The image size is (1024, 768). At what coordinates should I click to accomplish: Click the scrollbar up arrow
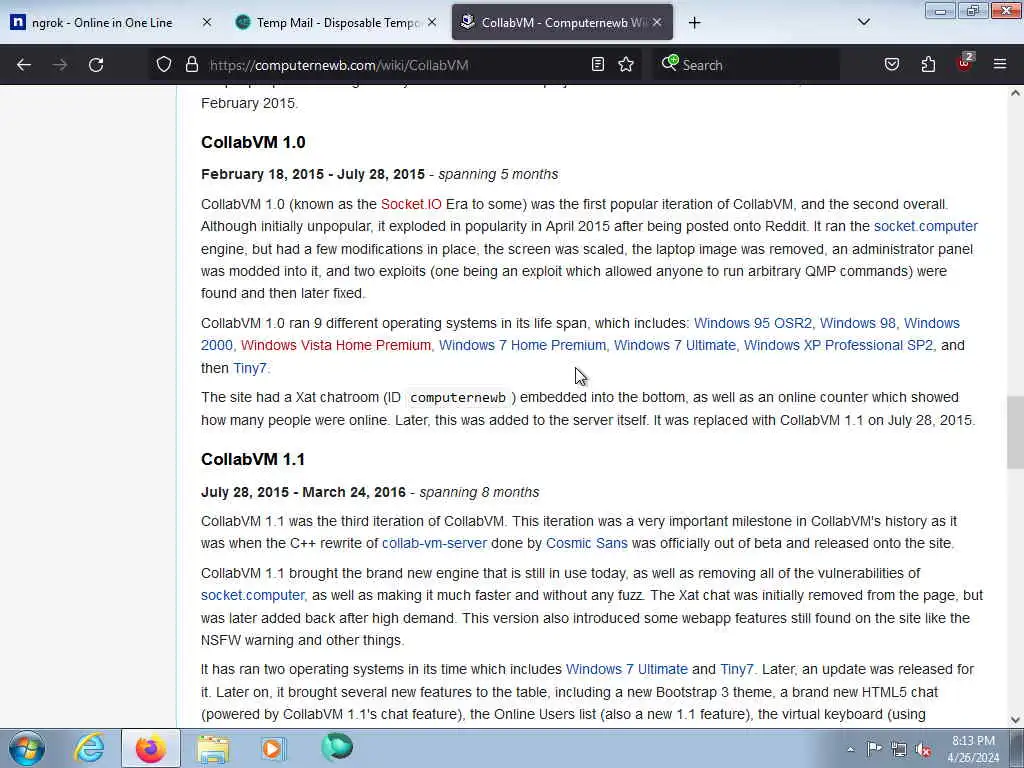pos(1015,93)
